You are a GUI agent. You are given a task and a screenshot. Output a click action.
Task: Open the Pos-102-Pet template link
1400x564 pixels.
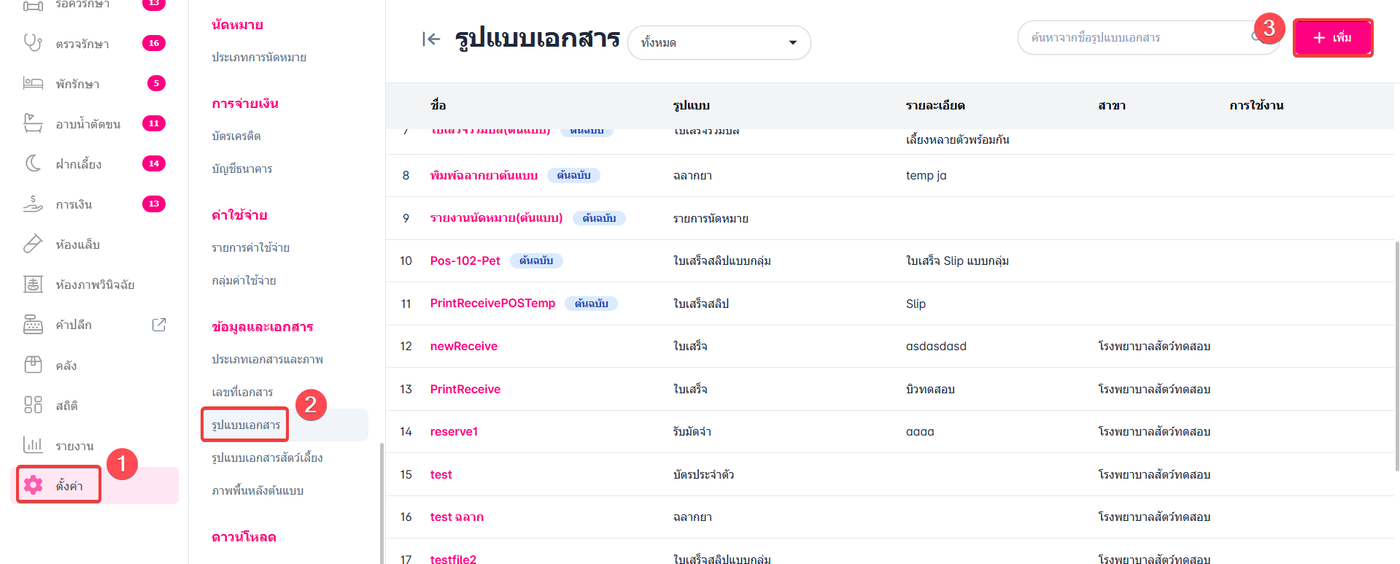tap(465, 261)
